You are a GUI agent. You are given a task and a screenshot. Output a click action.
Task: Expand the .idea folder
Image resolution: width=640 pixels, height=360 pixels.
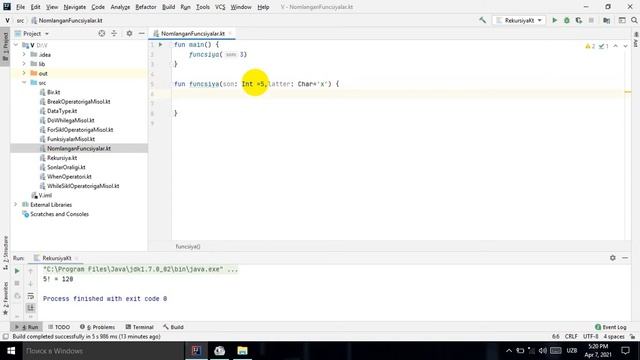tap(24, 54)
